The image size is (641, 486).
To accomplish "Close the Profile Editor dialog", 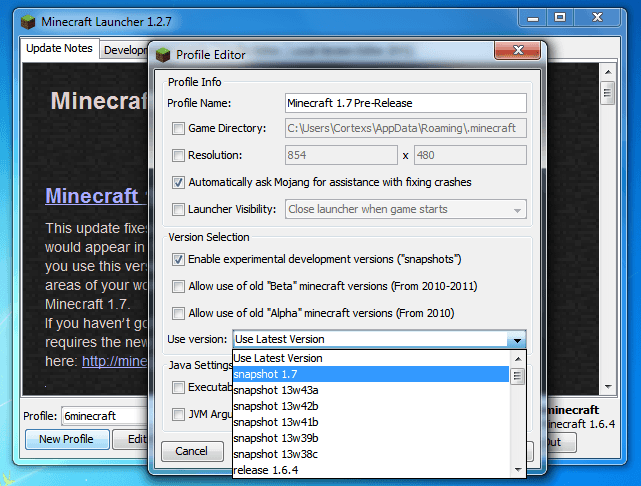I will click(518, 50).
